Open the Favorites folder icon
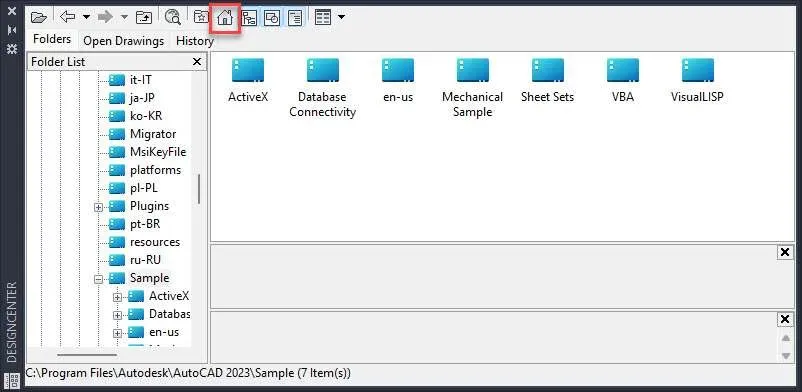Screen dimensions: 802x392 [x=201, y=17]
